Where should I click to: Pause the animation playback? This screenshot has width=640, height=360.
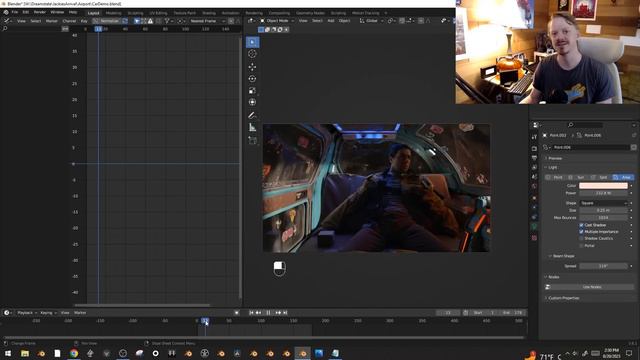268,313
